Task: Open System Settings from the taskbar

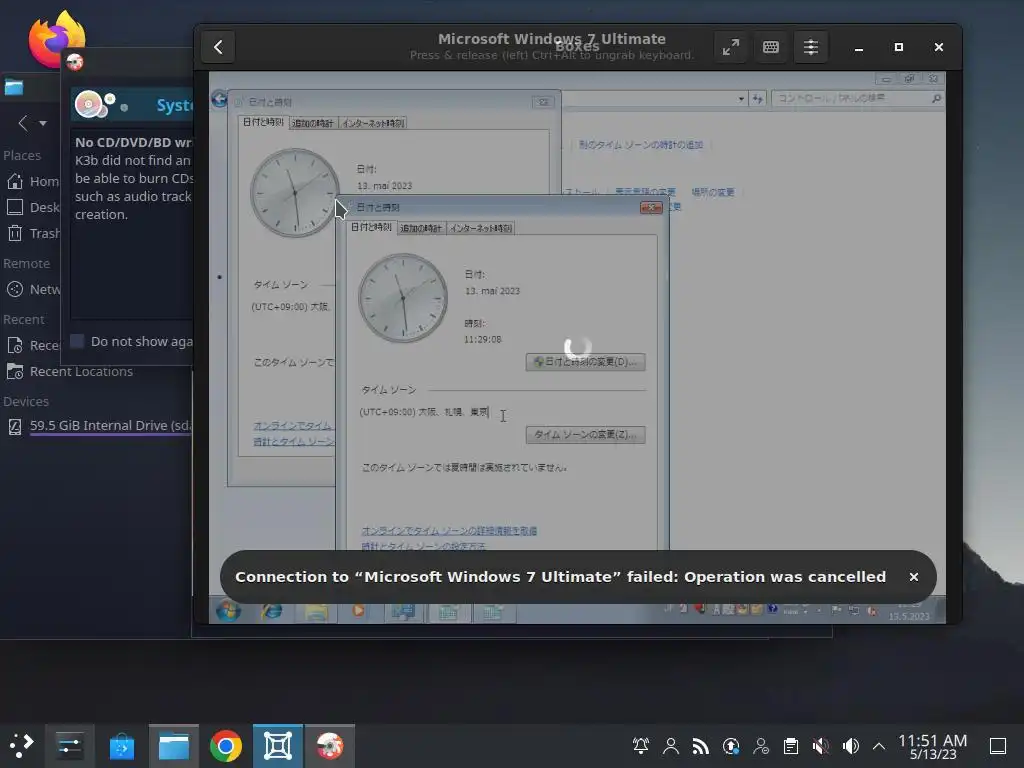Action: (x=69, y=746)
